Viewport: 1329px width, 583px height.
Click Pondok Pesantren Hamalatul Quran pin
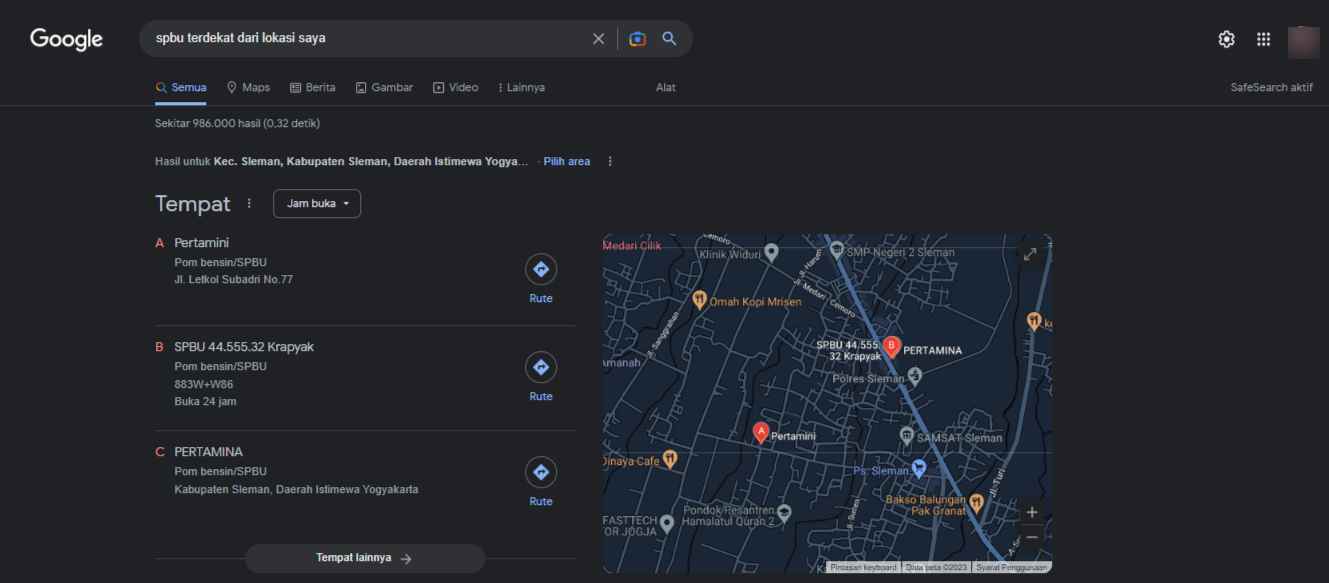[785, 512]
